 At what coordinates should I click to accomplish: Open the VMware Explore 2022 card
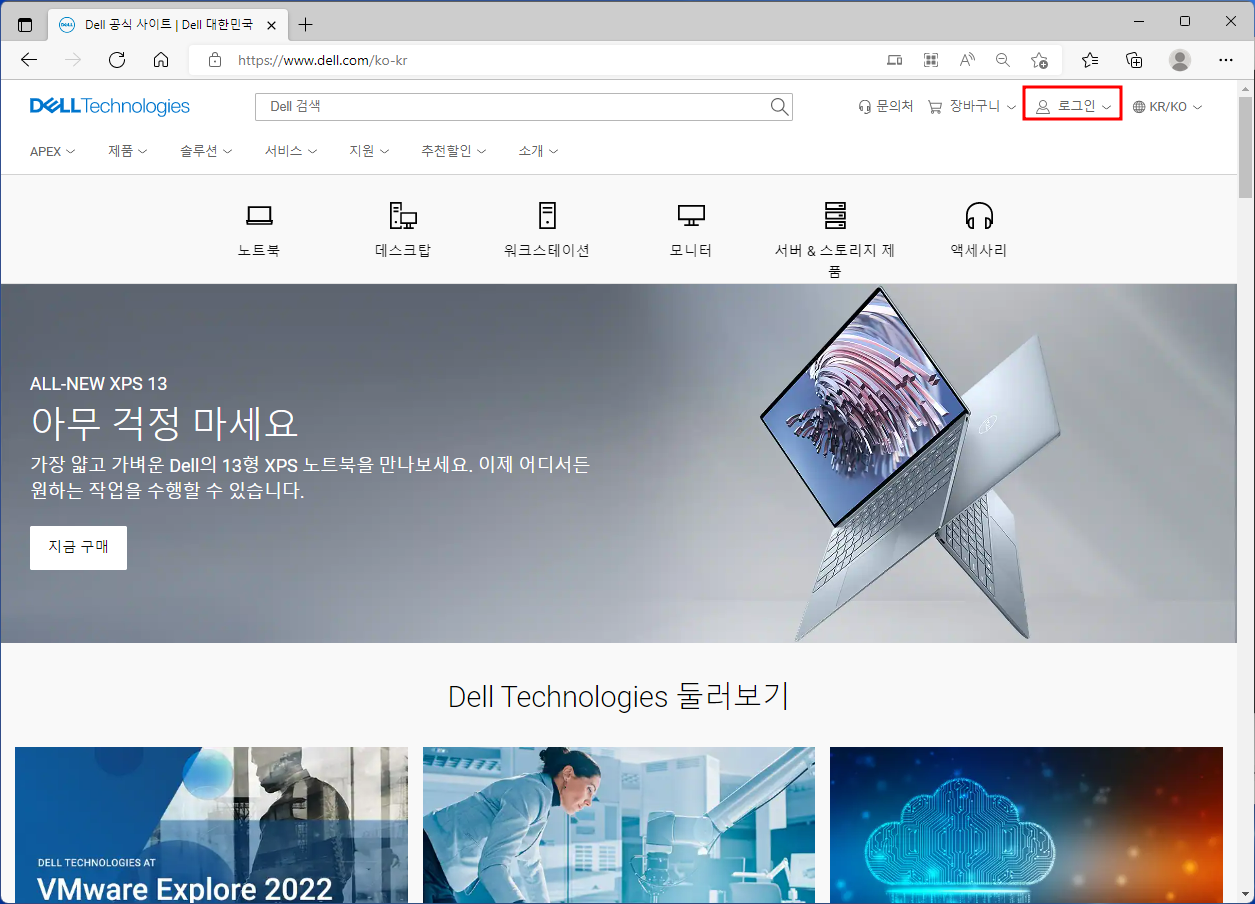click(x=211, y=825)
